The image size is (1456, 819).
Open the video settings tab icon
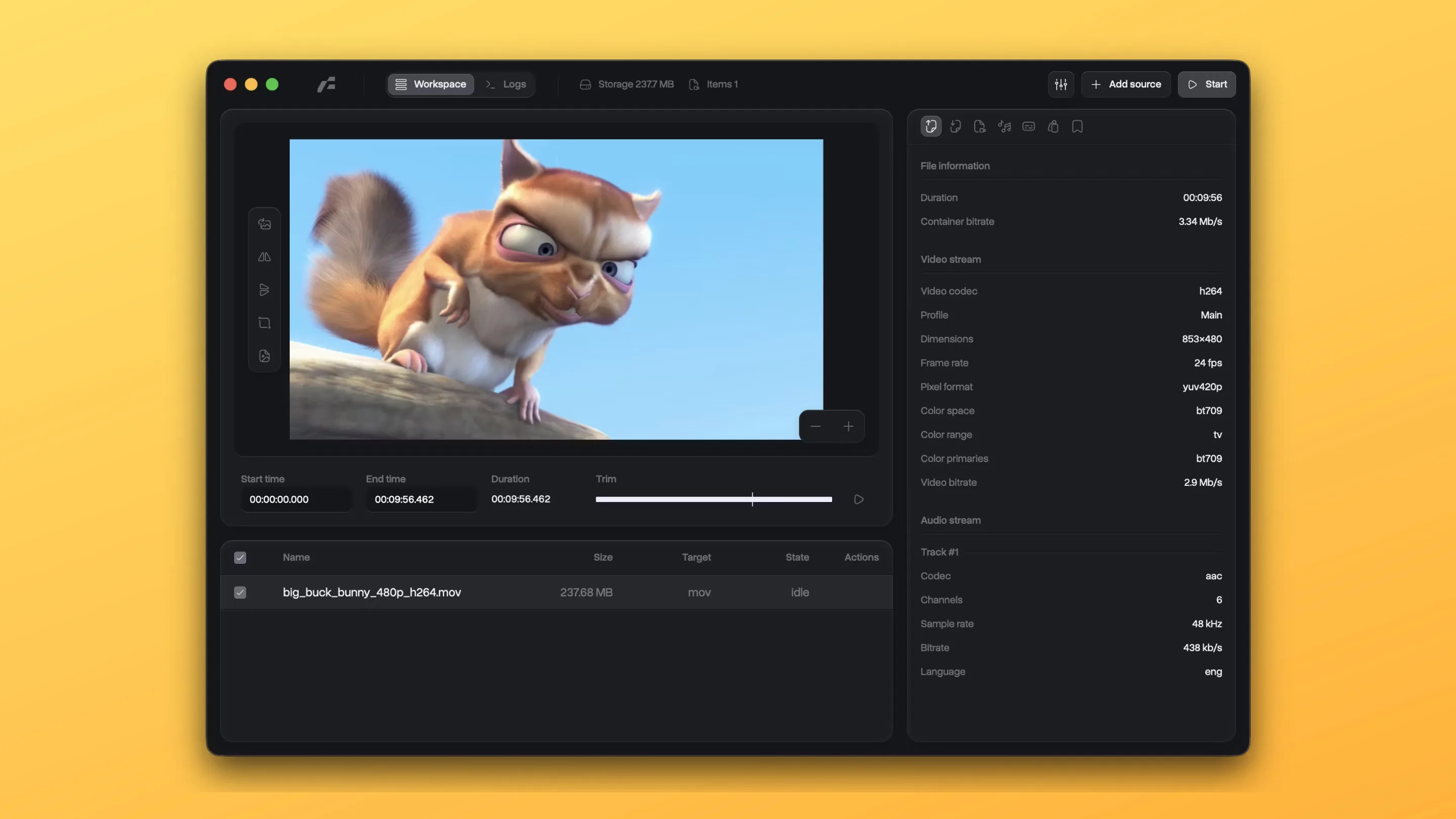coord(980,126)
